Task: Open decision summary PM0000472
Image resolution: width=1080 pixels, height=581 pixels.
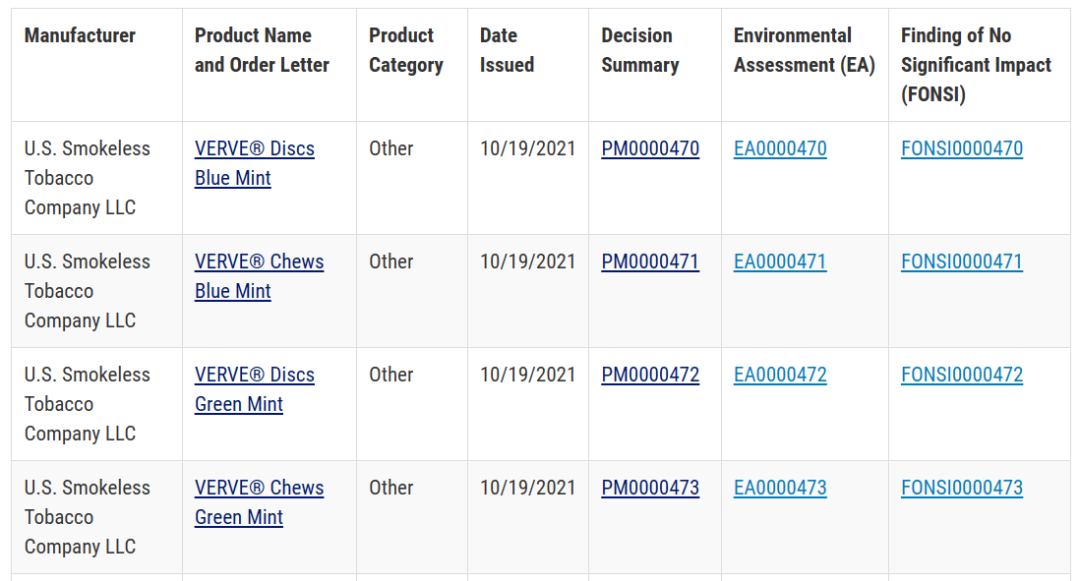Action: (650, 374)
